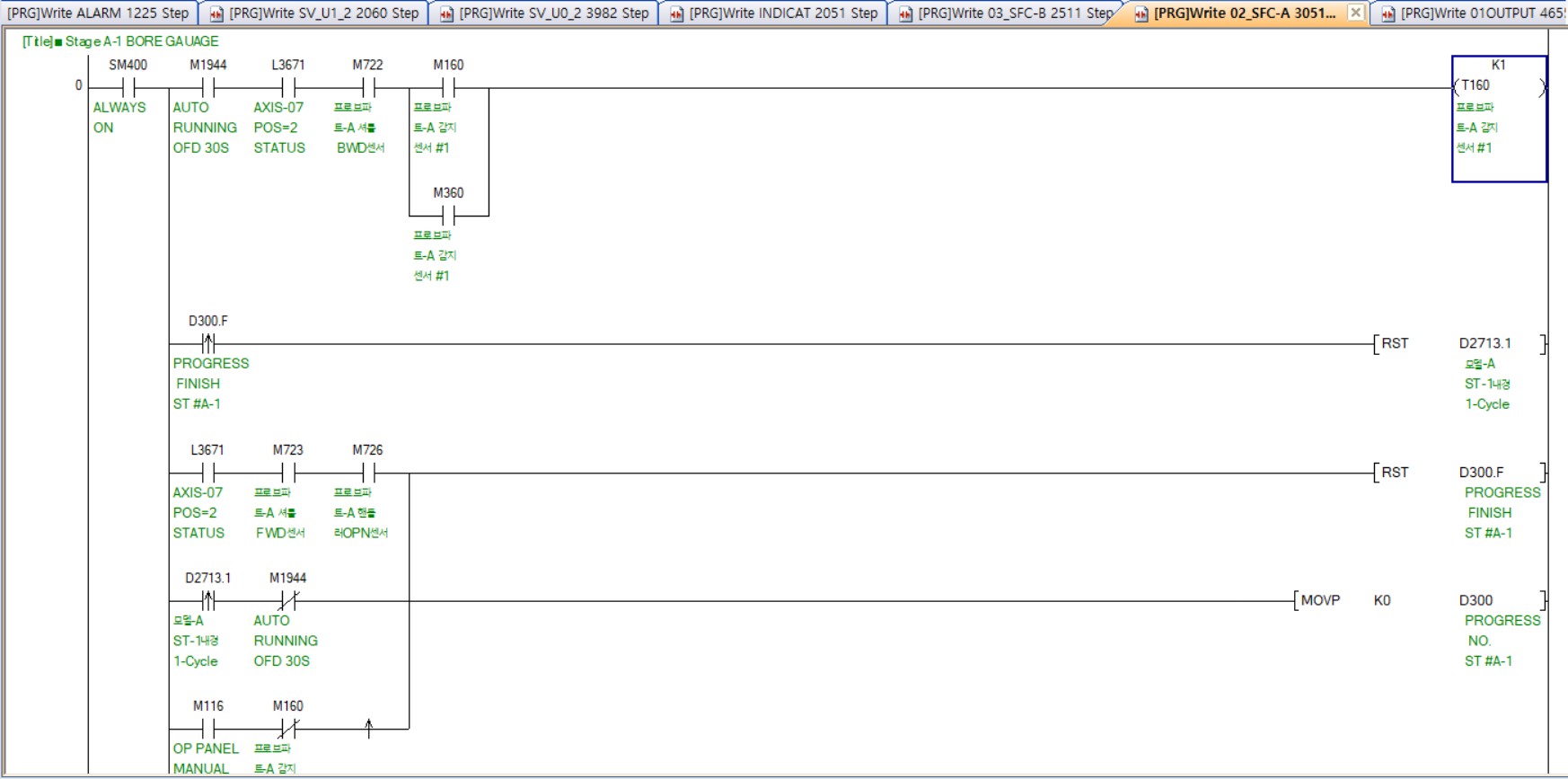Image resolution: width=1568 pixels, height=779 pixels.
Task: Select the normally closed M160 contact beside M116
Action: tap(288, 729)
